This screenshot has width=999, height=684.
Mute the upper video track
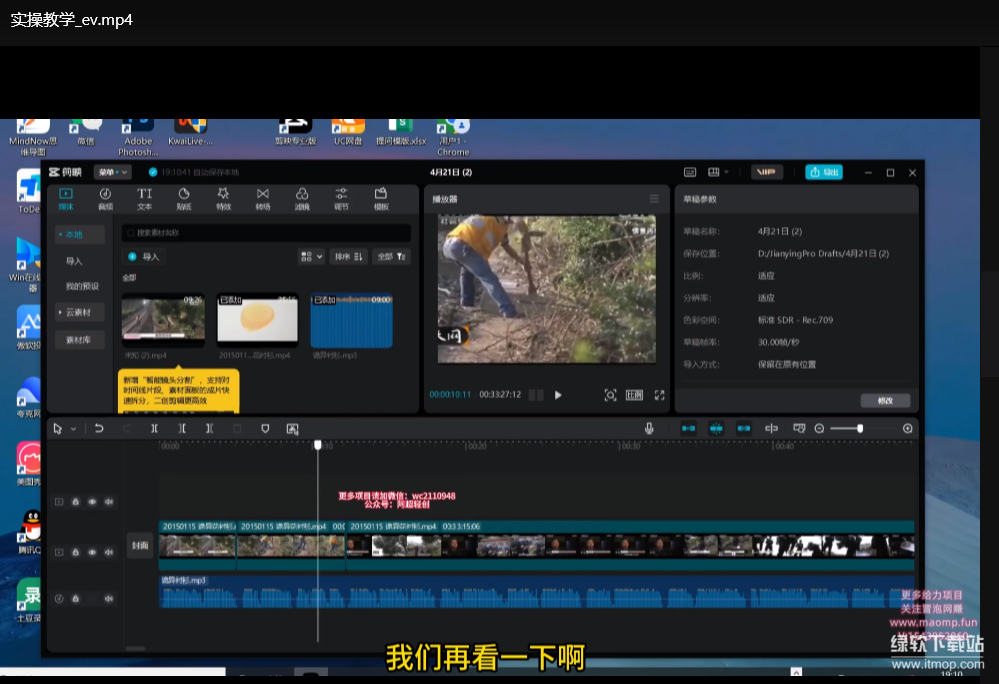pos(109,502)
